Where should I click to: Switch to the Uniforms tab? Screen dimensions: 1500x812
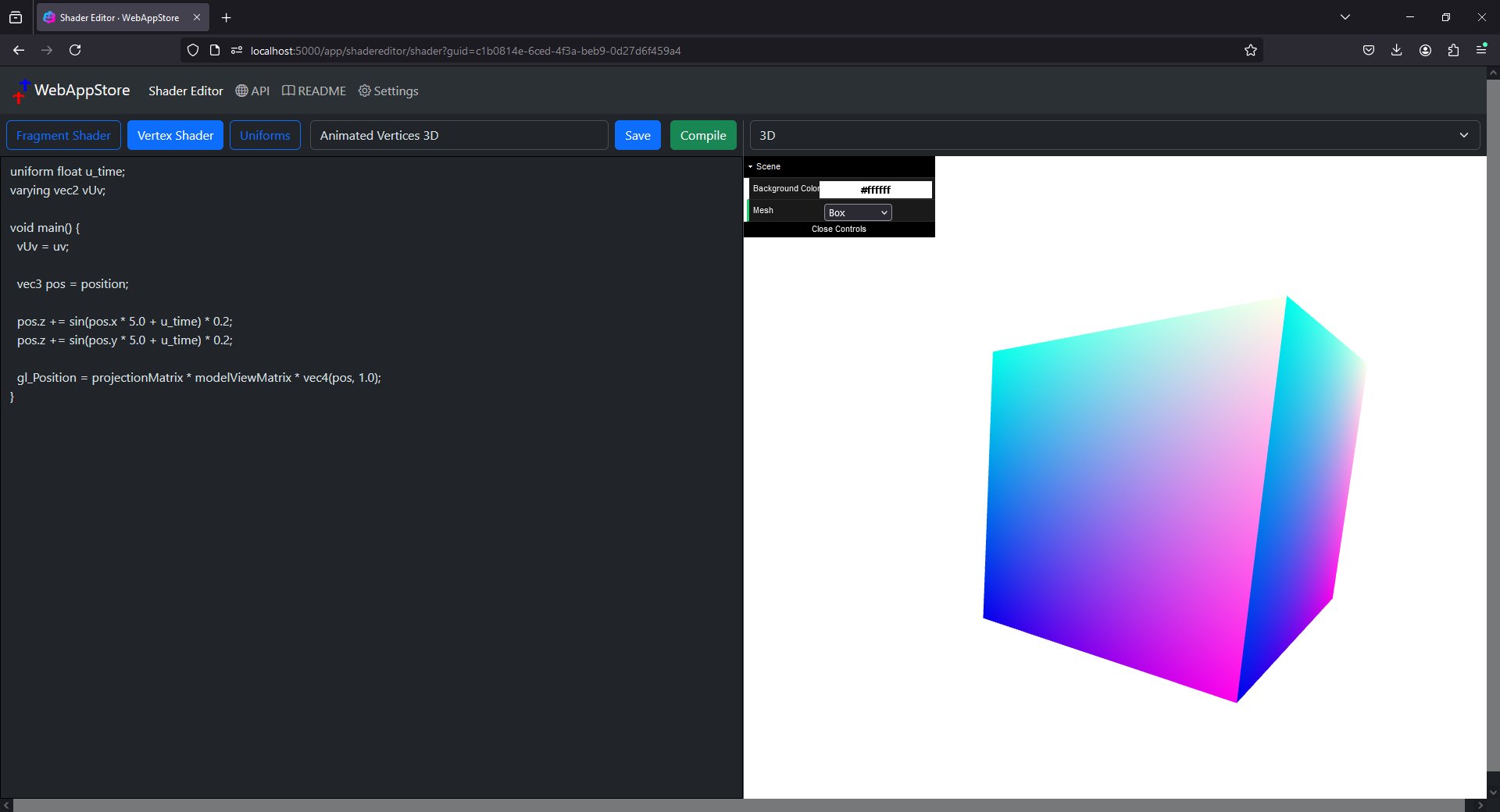(x=265, y=135)
